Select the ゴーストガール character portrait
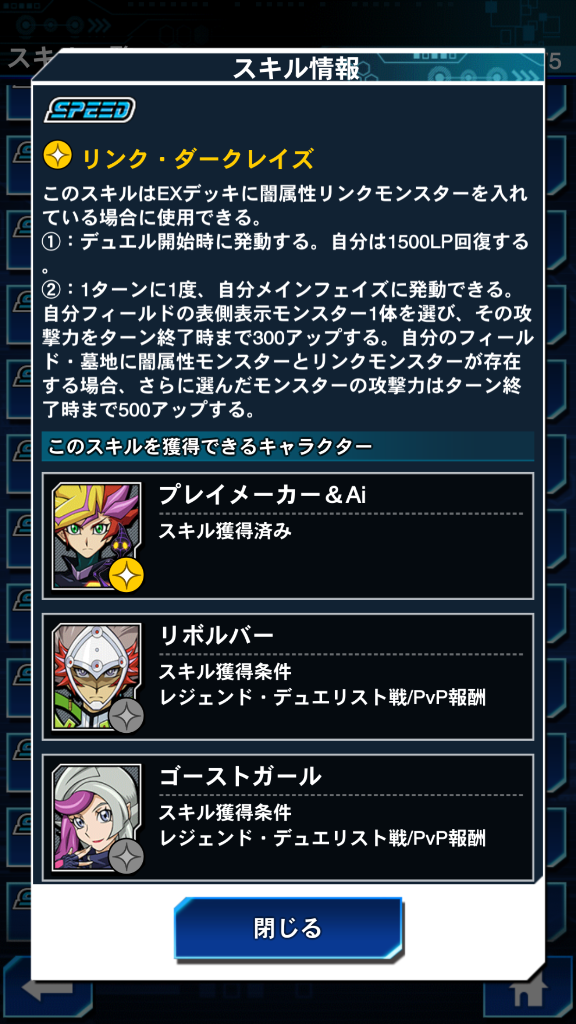This screenshot has height=1024, width=576. [97, 818]
